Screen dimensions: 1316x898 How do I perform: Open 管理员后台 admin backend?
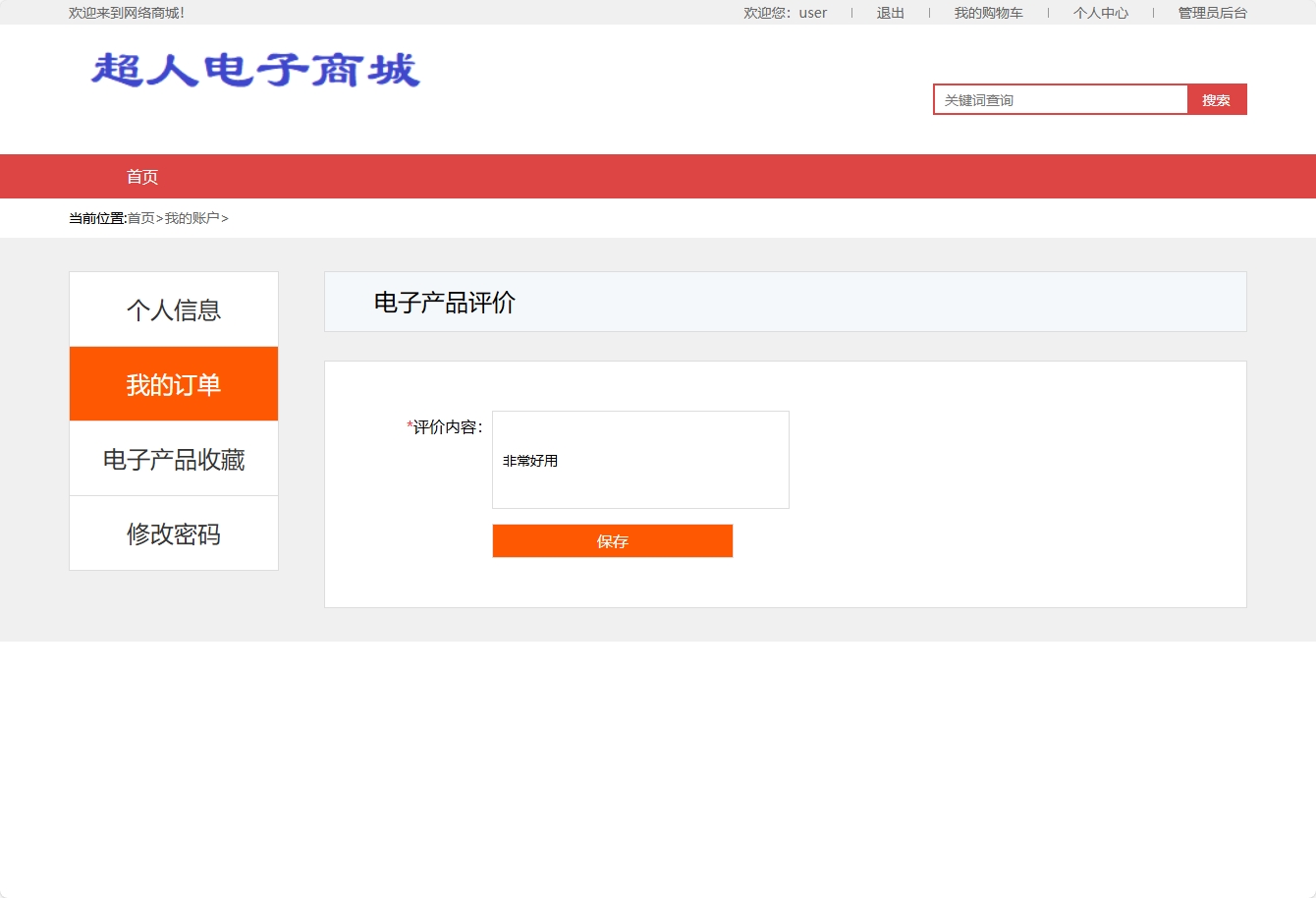tap(1211, 13)
